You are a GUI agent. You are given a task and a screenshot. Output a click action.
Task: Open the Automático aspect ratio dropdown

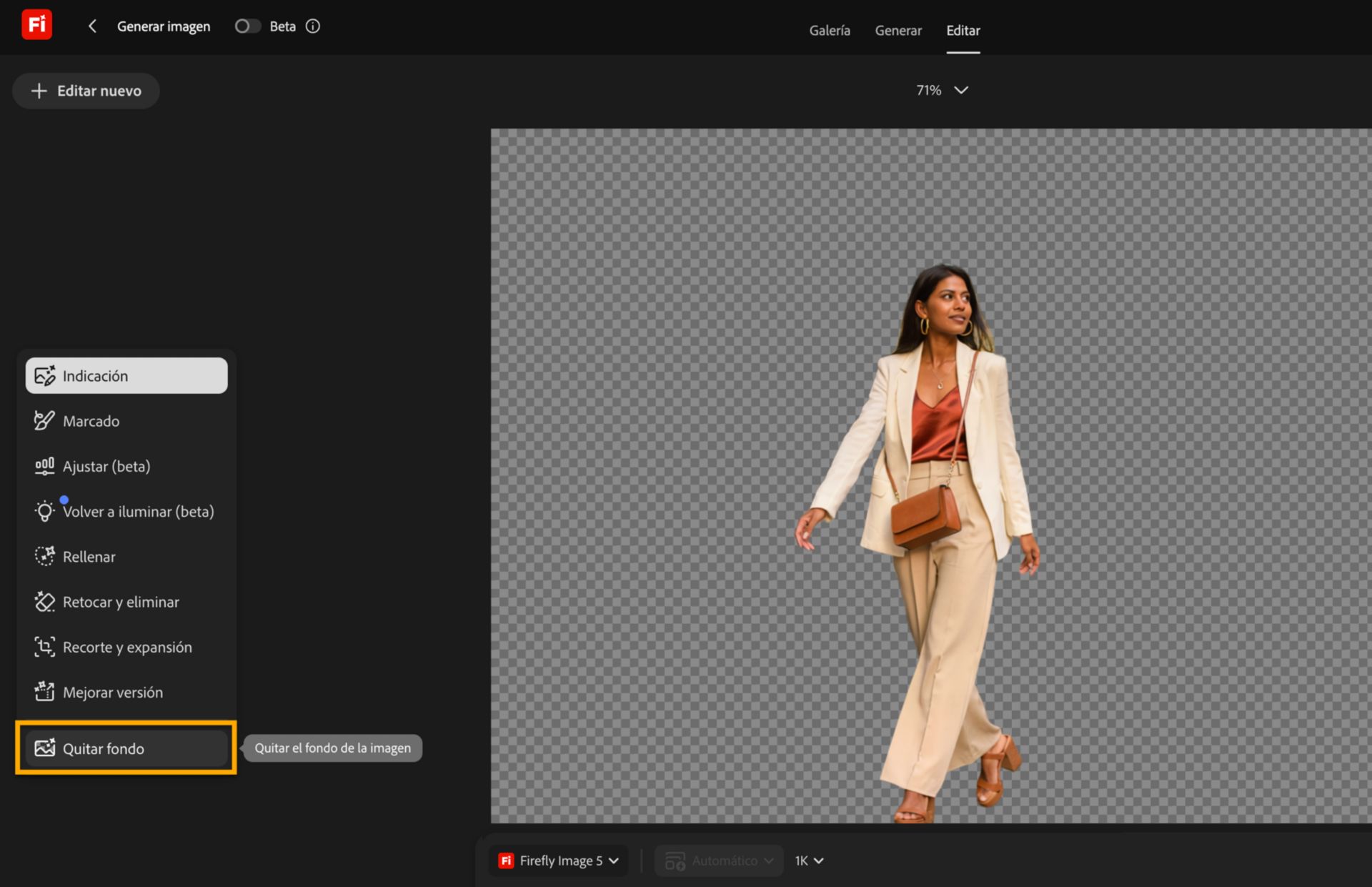click(x=719, y=861)
